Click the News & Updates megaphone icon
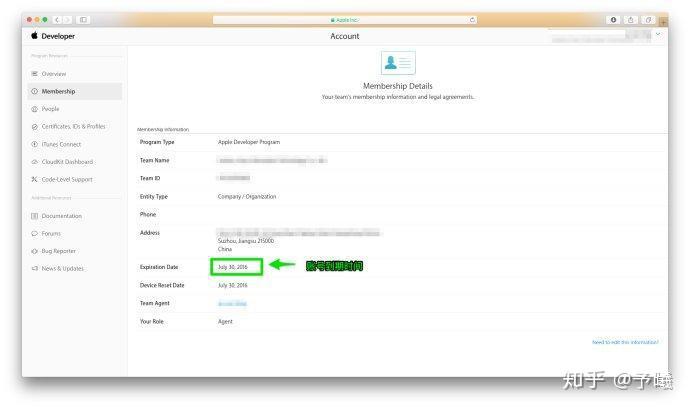 tap(35, 268)
